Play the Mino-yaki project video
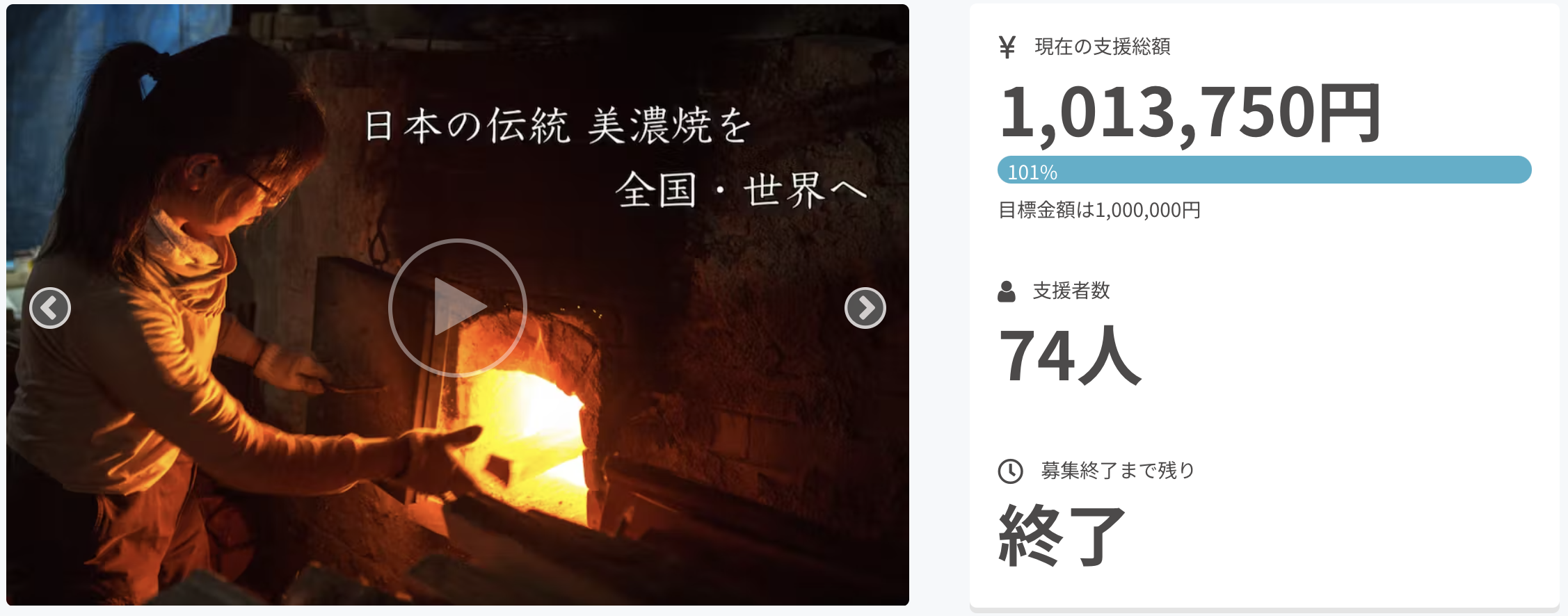The width and height of the screenshot is (1568, 616). (457, 307)
